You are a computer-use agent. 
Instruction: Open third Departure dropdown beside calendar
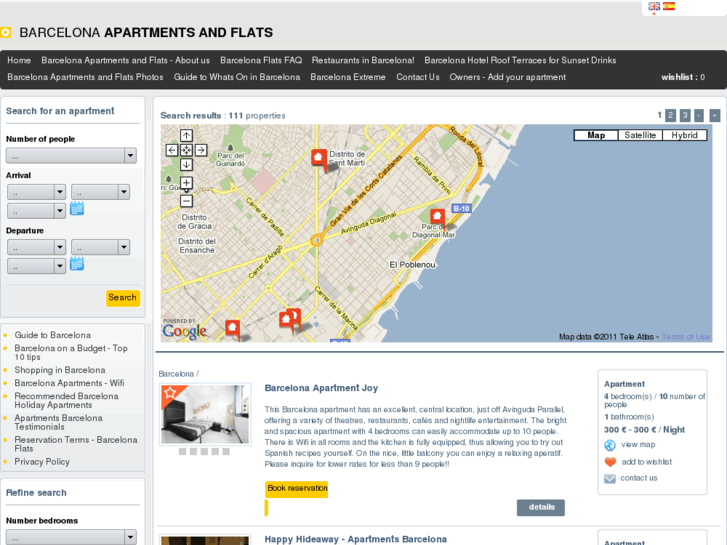(37, 266)
